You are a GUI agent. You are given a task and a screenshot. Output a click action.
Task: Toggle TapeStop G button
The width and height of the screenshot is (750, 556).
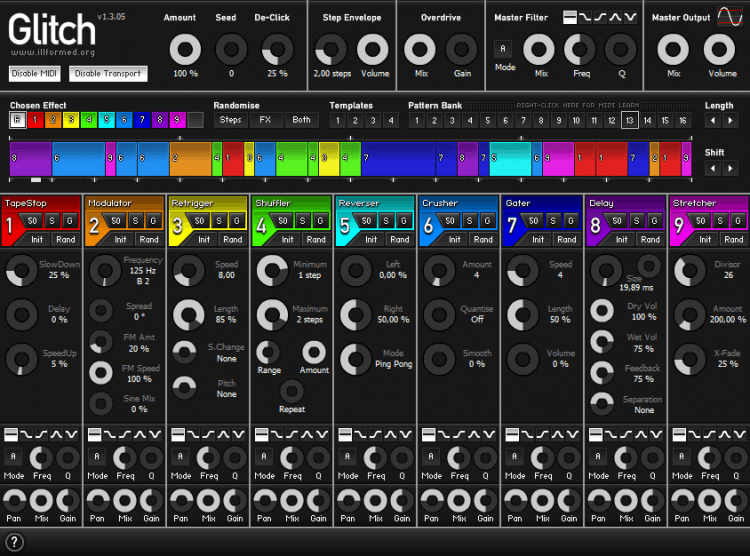[70, 221]
